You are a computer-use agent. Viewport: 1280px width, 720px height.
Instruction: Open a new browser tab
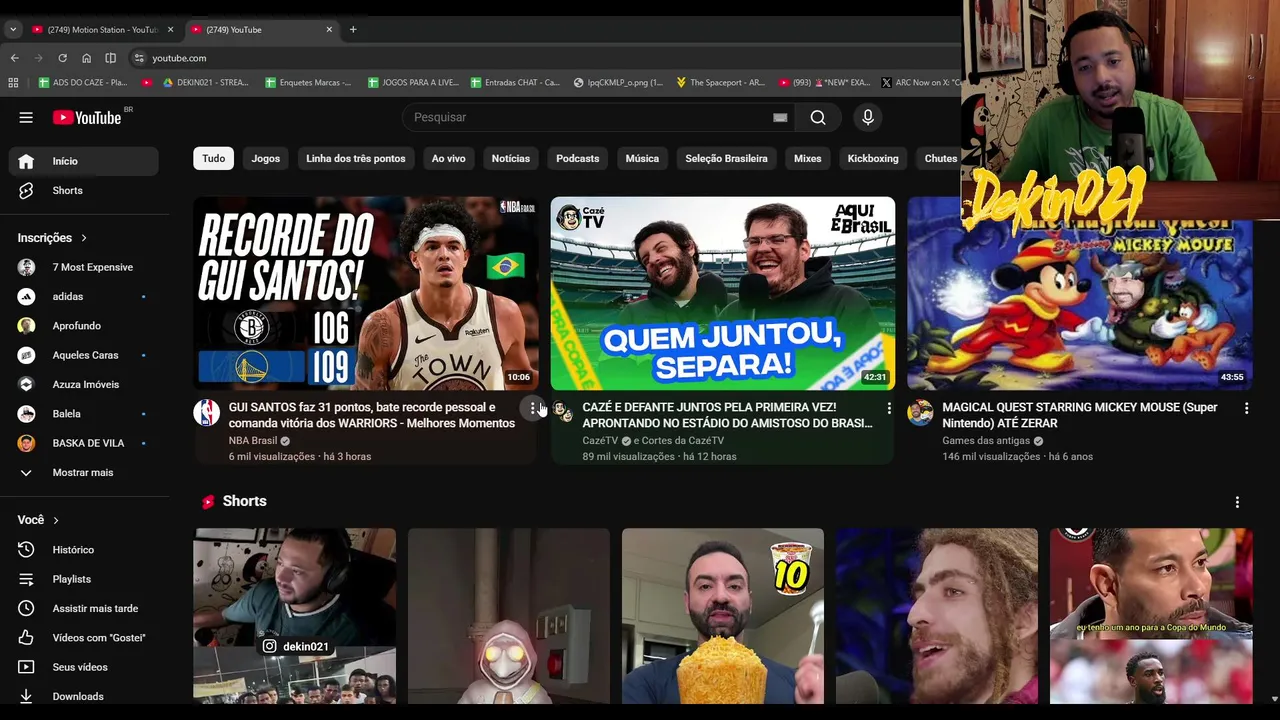click(x=353, y=29)
